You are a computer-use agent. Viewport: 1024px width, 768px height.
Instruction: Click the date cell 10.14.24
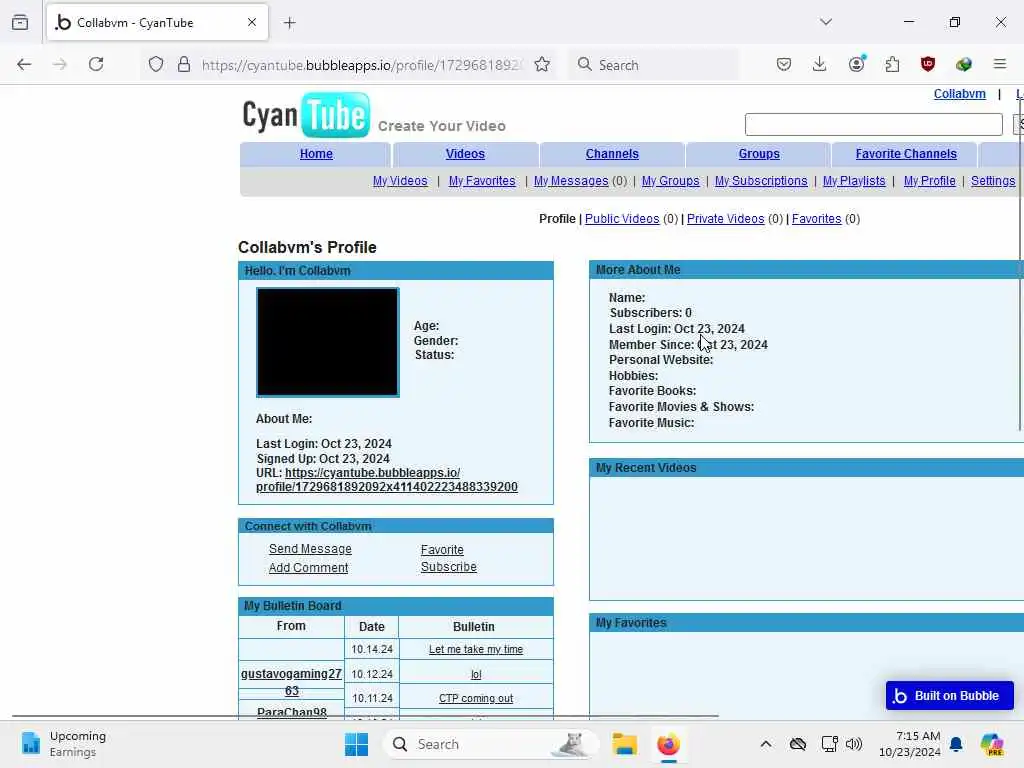pyautogui.click(x=372, y=650)
